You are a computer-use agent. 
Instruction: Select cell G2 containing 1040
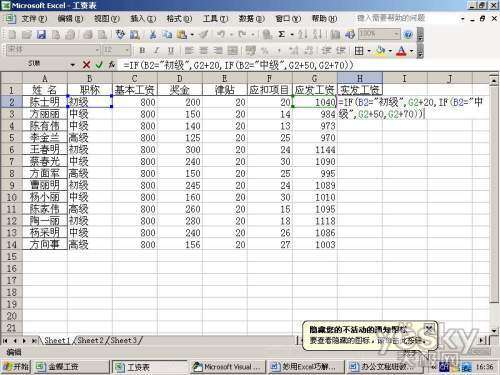(x=315, y=102)
